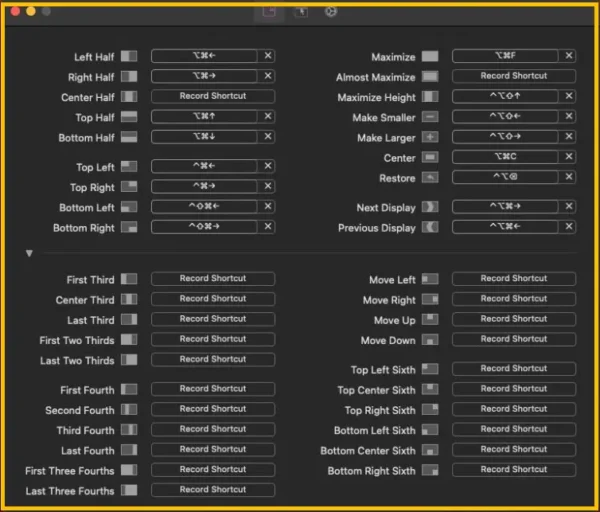
Task: Click the Right Half window icon
Action: point(129,77)
